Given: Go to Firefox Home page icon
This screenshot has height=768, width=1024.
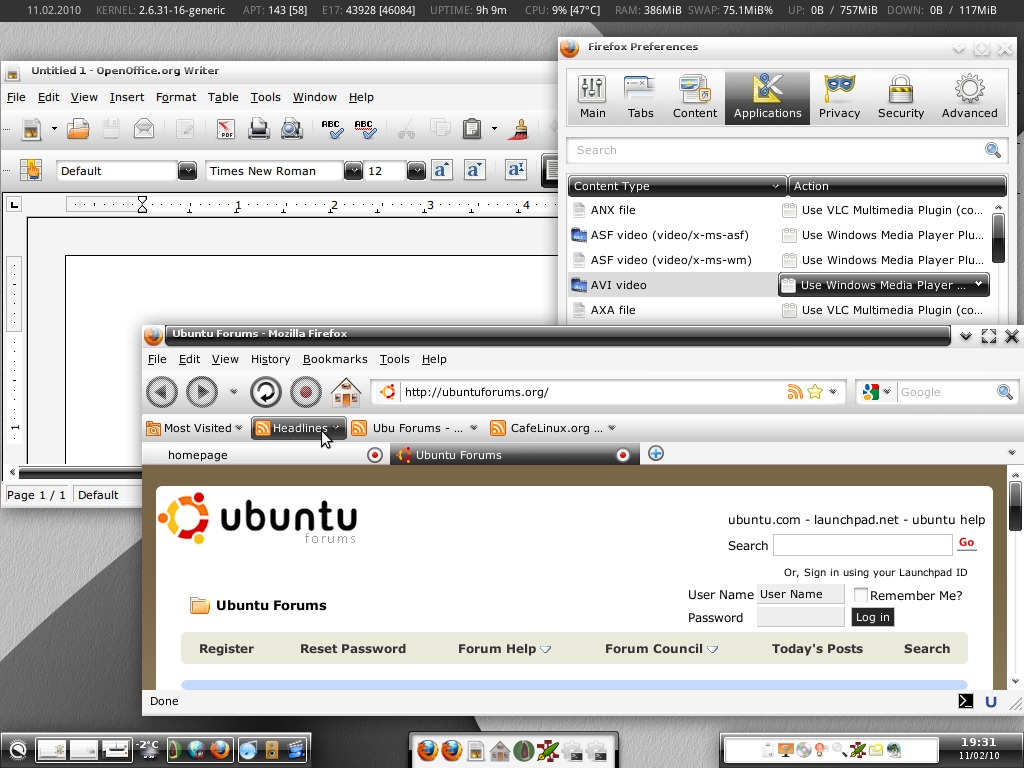Looking at the screenshot, I should [x=346, y=392].
